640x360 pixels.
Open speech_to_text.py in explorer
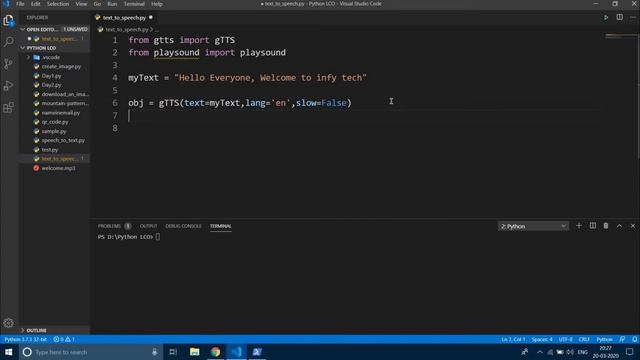(63, 140)
